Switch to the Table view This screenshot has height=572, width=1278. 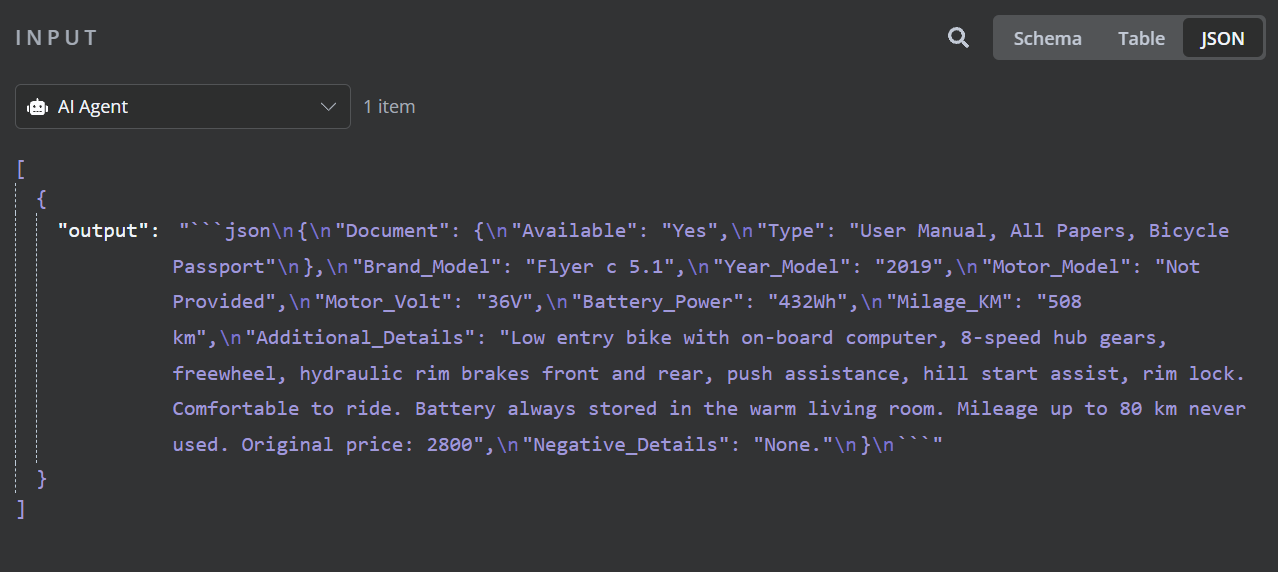pyautogui.click(x=1141, y=38)
